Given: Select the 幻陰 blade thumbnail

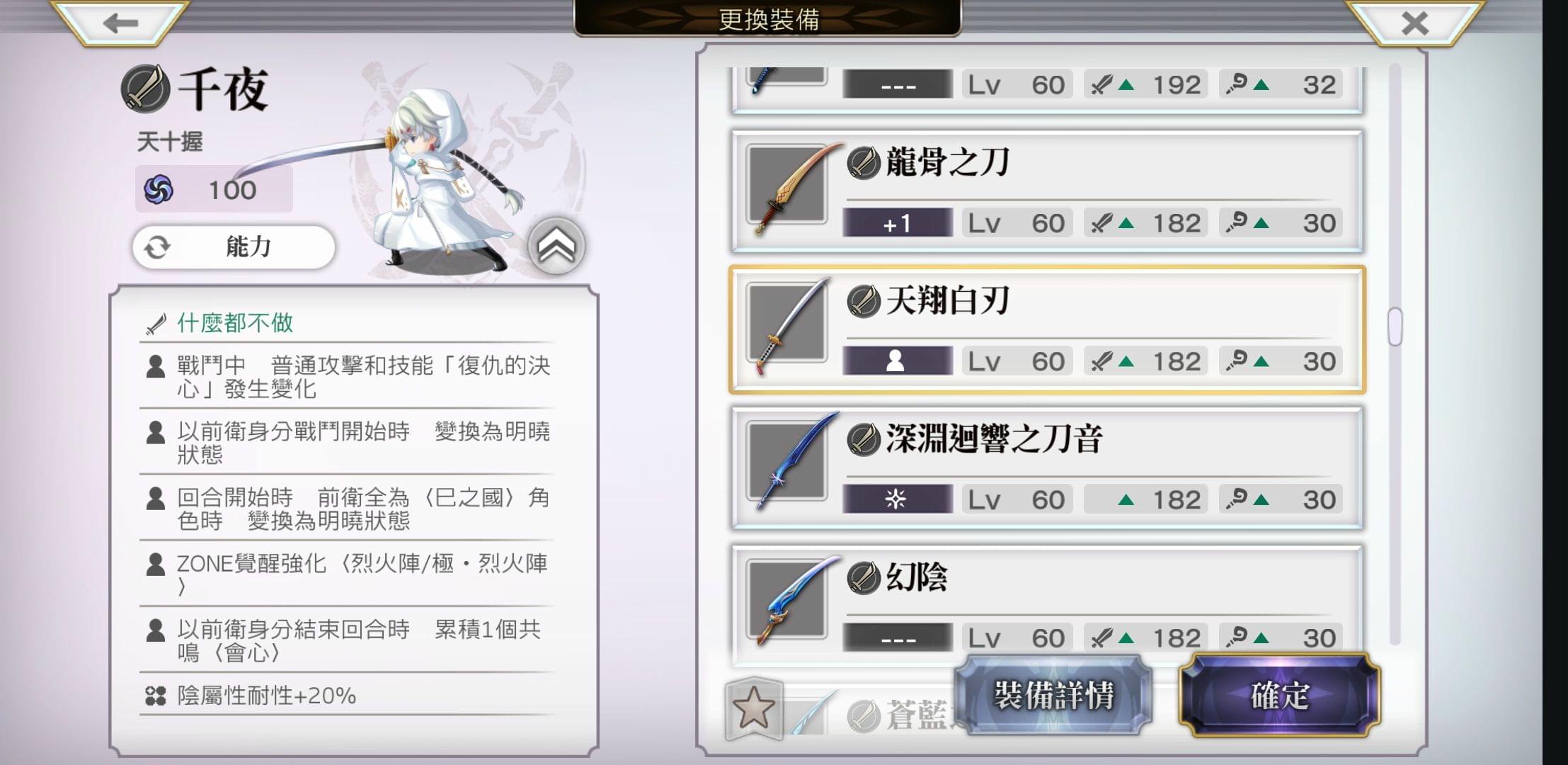Looking at the screenshot, I should coord(787,601).
